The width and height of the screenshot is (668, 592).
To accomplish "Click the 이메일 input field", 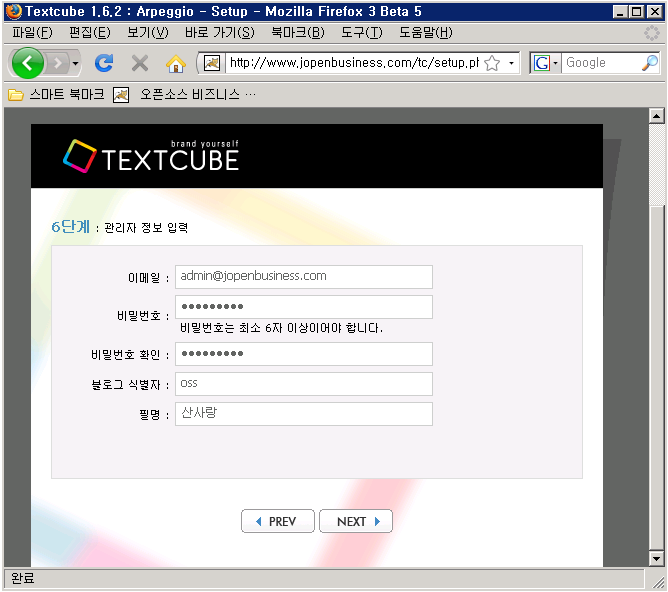I will tap(304, 277).
